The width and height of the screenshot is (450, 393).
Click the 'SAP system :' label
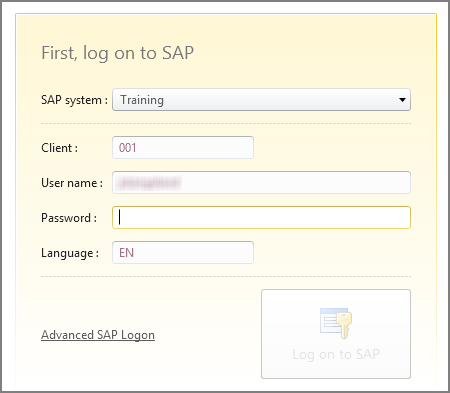click(74, 100)
